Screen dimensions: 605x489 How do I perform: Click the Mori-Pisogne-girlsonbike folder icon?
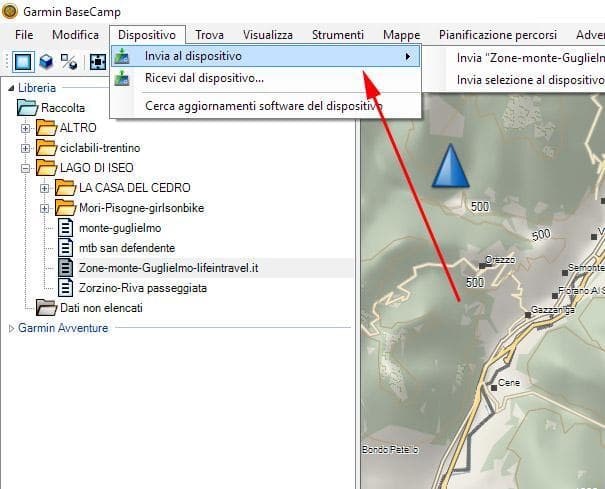(65, 208)
